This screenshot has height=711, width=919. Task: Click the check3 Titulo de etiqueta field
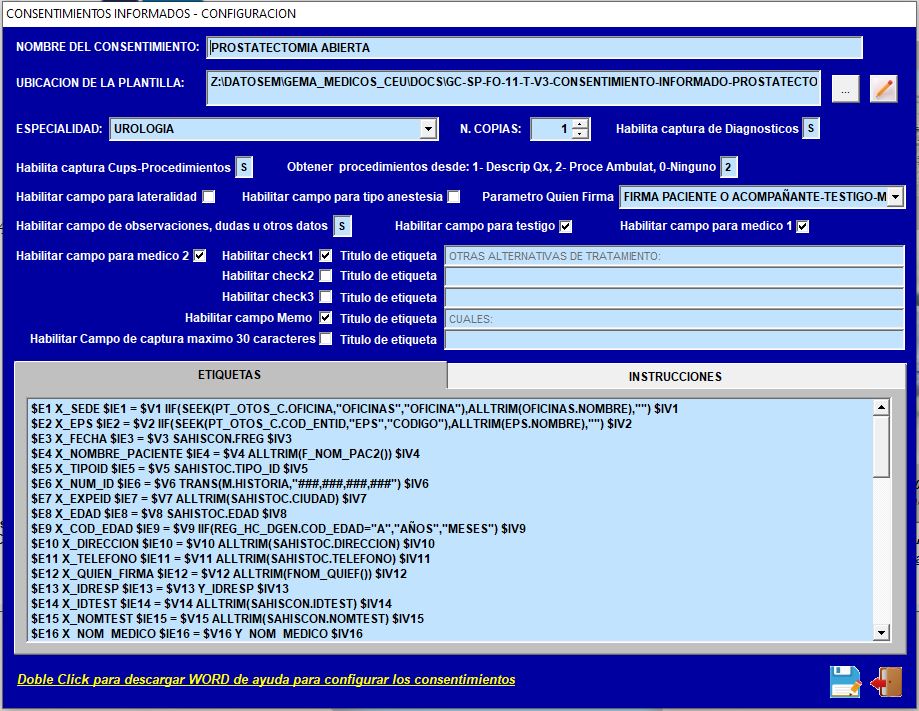point(675,297)
